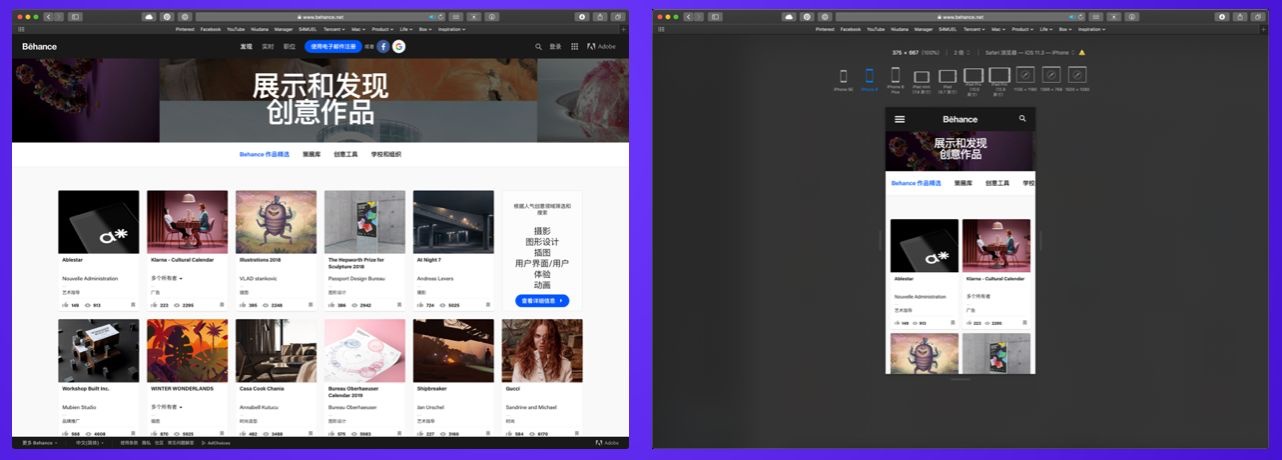1282x460 pixels.
Task: Click the search icon in mobile Behance preview
Action: coord(1022,118)
